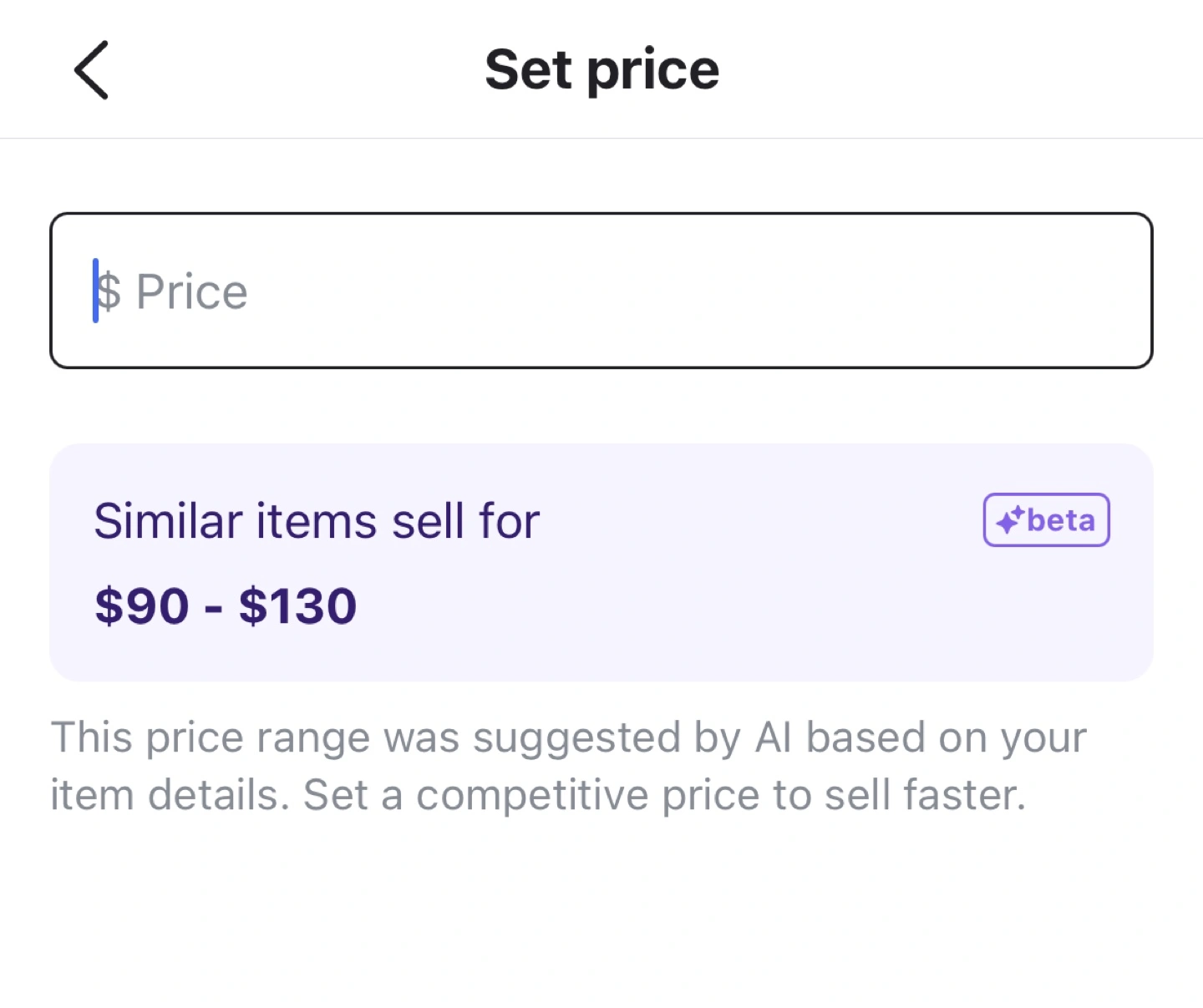Click the 'Set price' page title
The height and width of the screenshot is (1008, 1203).
(601, 69)
